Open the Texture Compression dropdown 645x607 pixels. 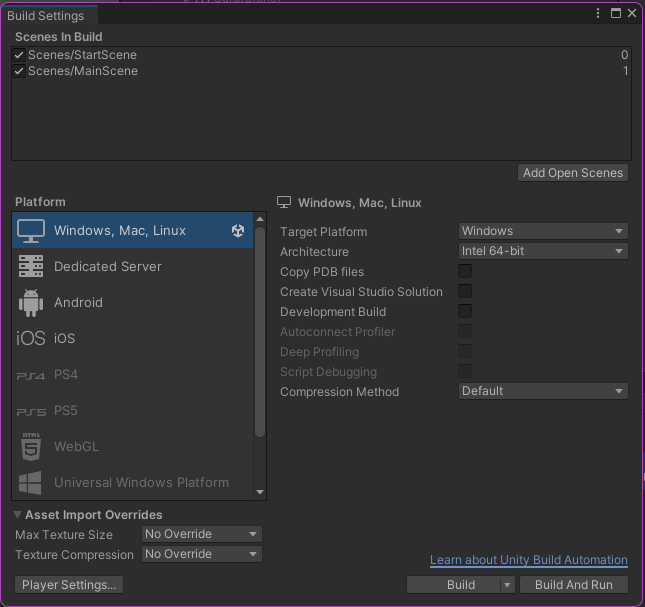(202, 554)
